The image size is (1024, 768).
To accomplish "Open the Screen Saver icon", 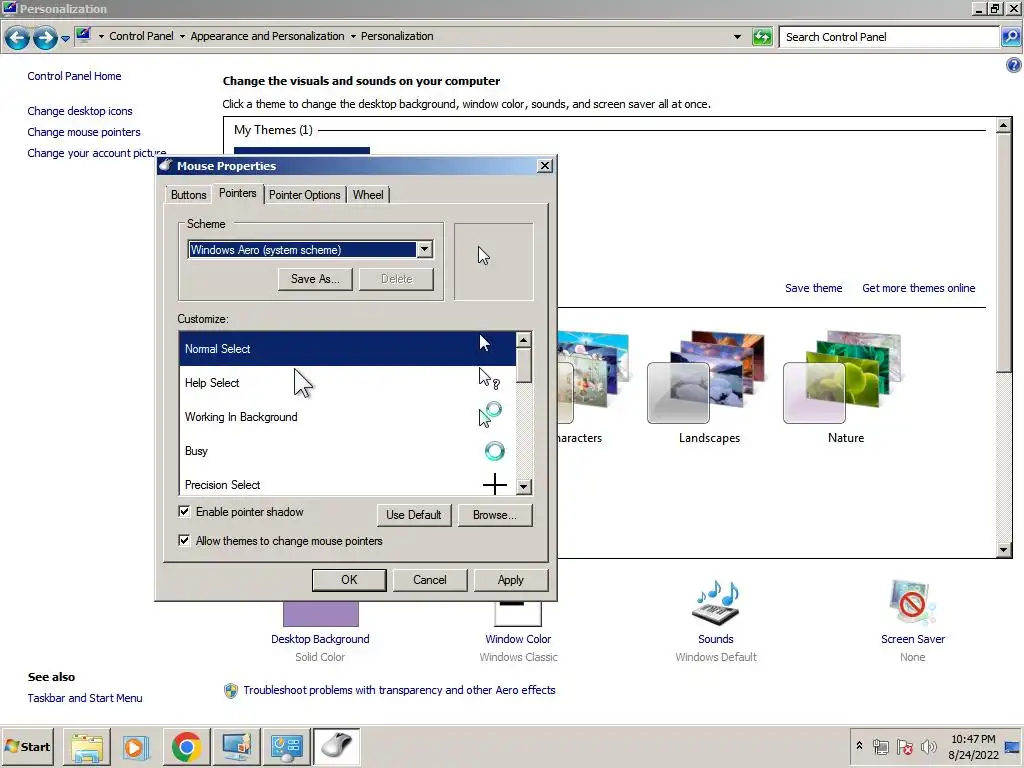I will [912, 603].
